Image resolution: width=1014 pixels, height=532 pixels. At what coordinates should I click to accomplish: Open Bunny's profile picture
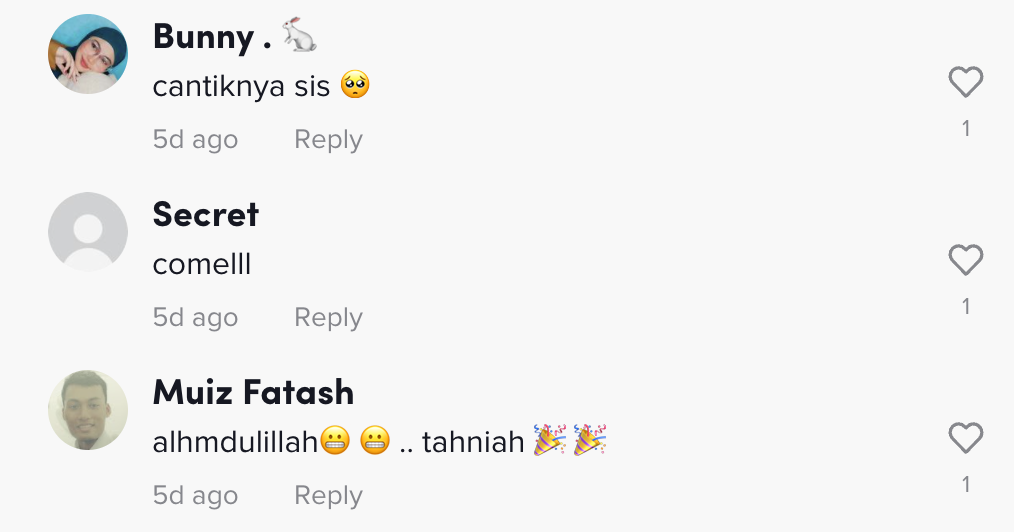(88, 54)
